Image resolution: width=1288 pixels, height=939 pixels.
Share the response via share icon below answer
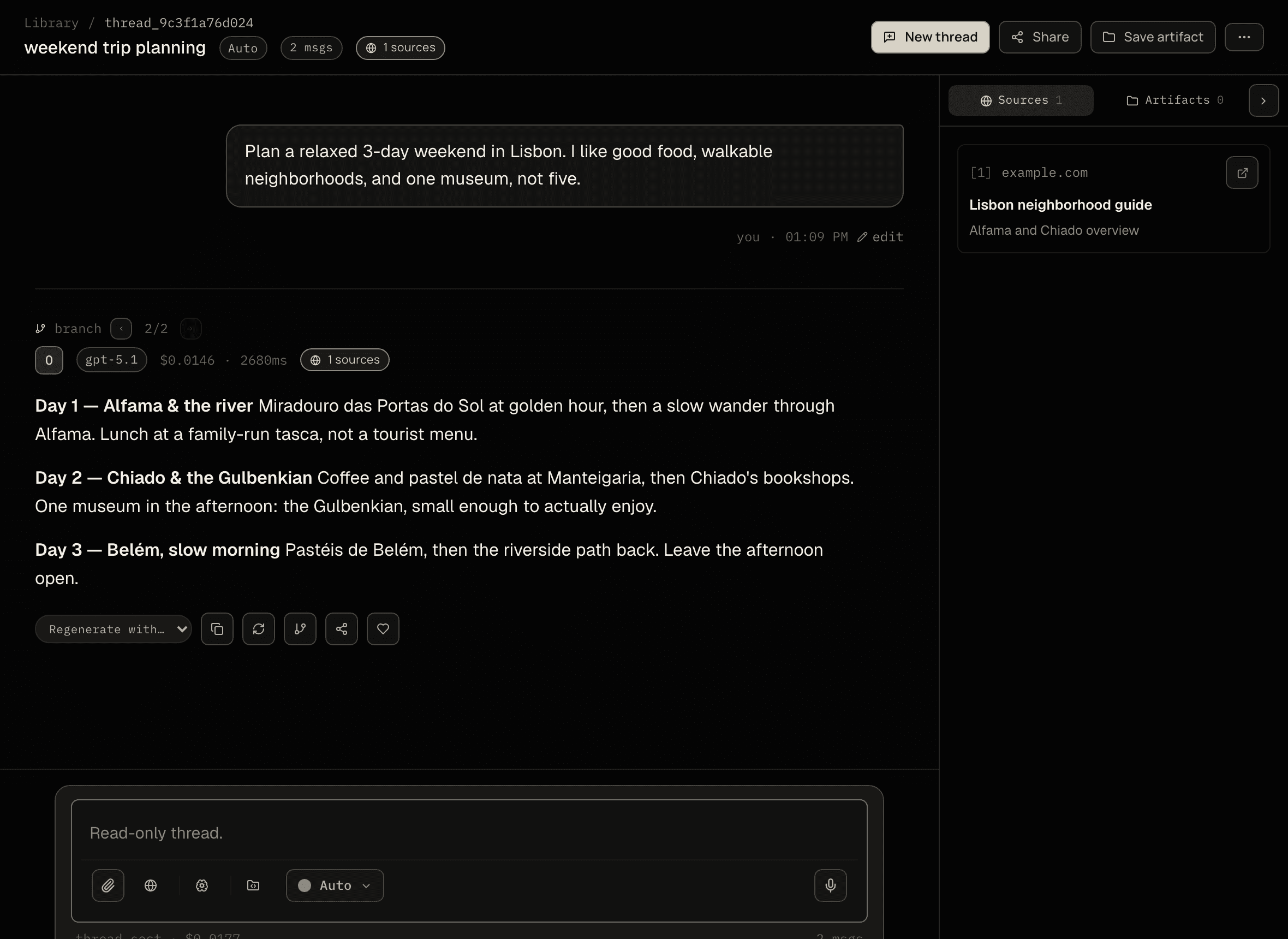tap(342, 629)
